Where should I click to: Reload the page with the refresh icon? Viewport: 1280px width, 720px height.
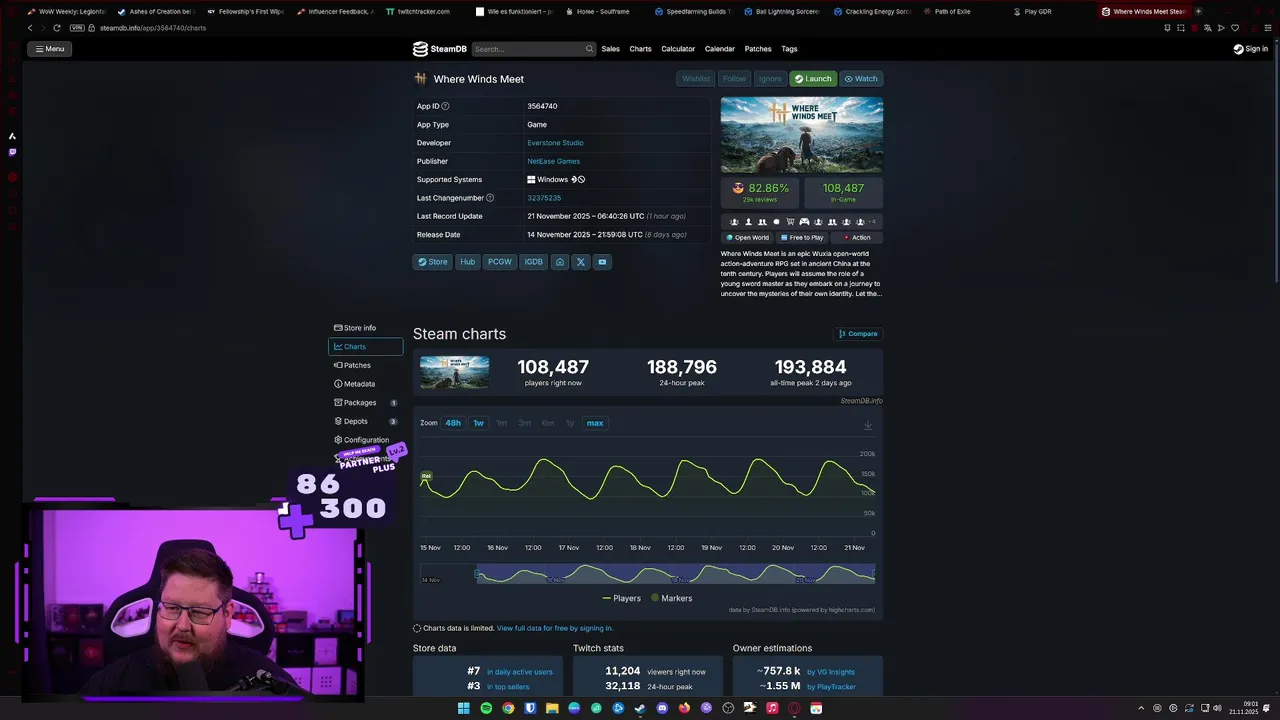click(x=56, y=28)
